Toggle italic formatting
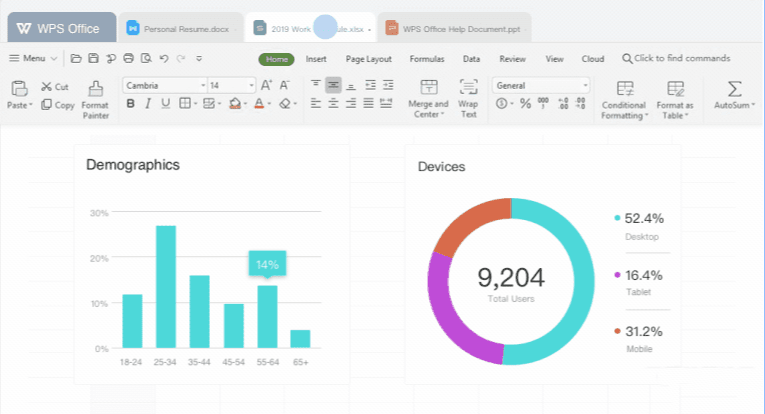 tap(148, 104)
